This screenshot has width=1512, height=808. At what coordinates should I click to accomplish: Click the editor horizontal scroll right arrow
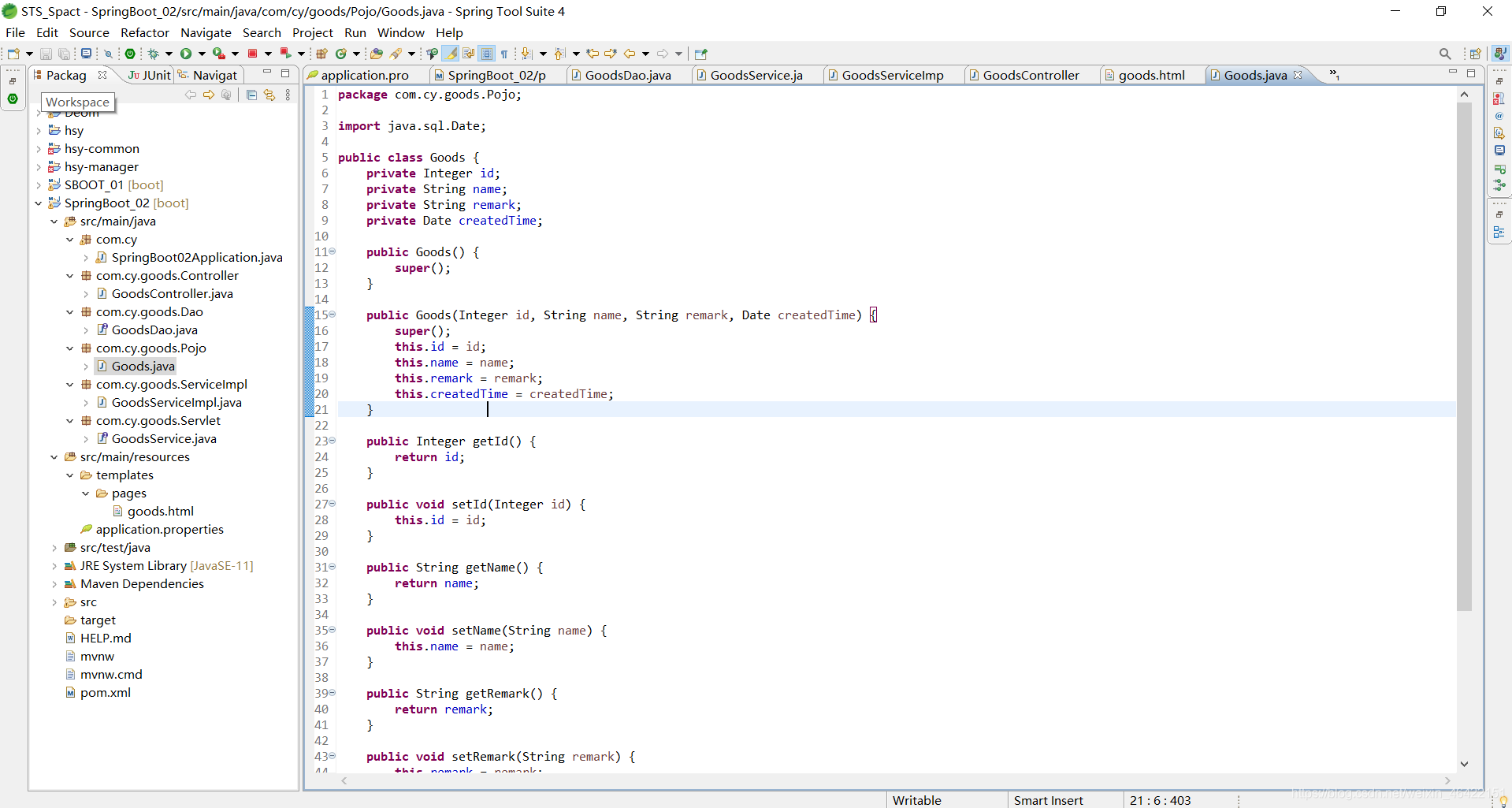[1447, 780]
